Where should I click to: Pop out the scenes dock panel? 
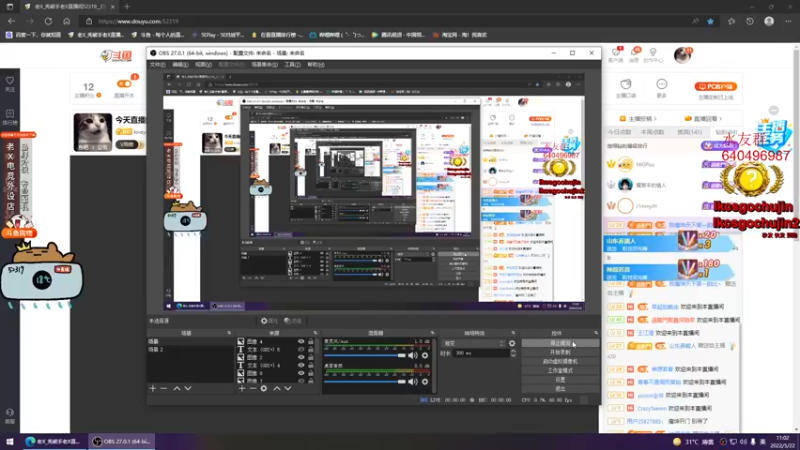pos(229,333)
